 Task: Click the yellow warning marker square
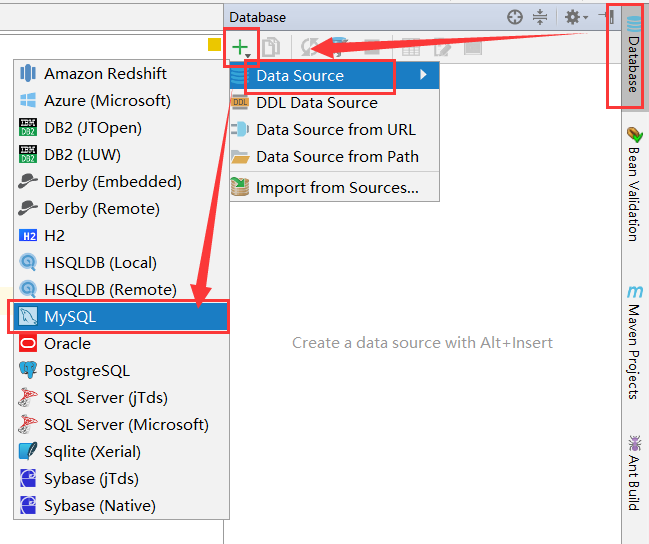(214, 44)
